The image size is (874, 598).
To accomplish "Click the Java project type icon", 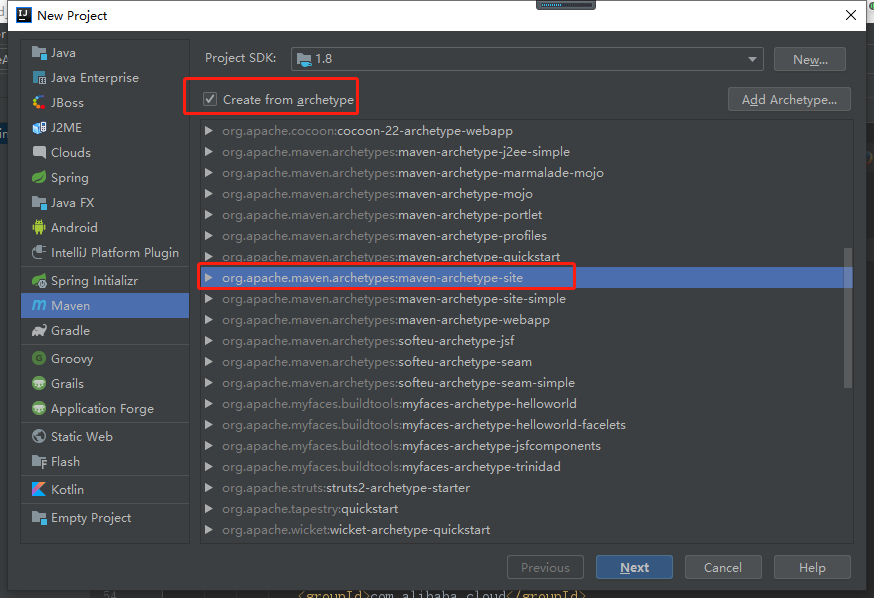I will pos(39,53).
